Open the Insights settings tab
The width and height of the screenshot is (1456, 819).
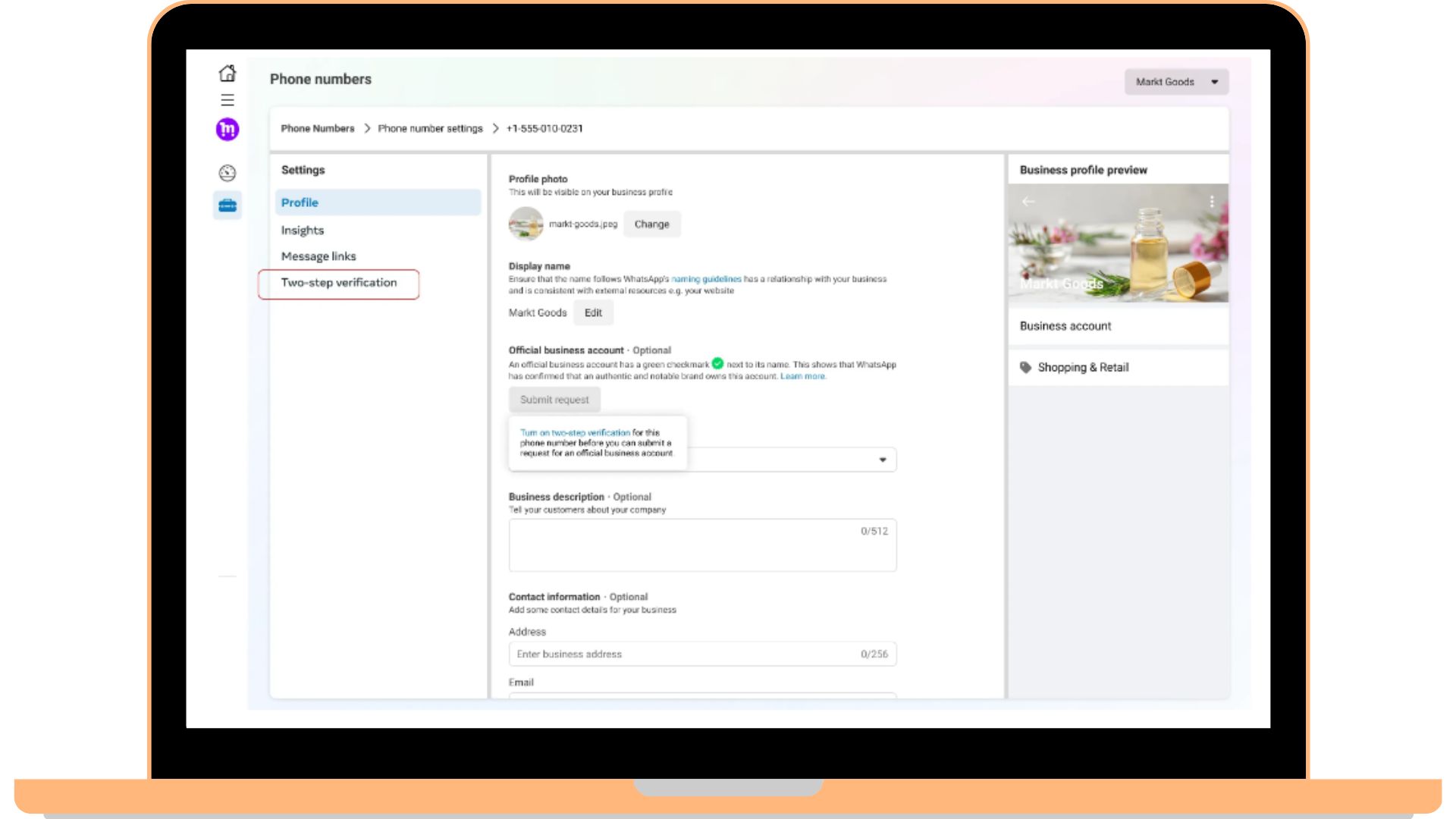303,230
